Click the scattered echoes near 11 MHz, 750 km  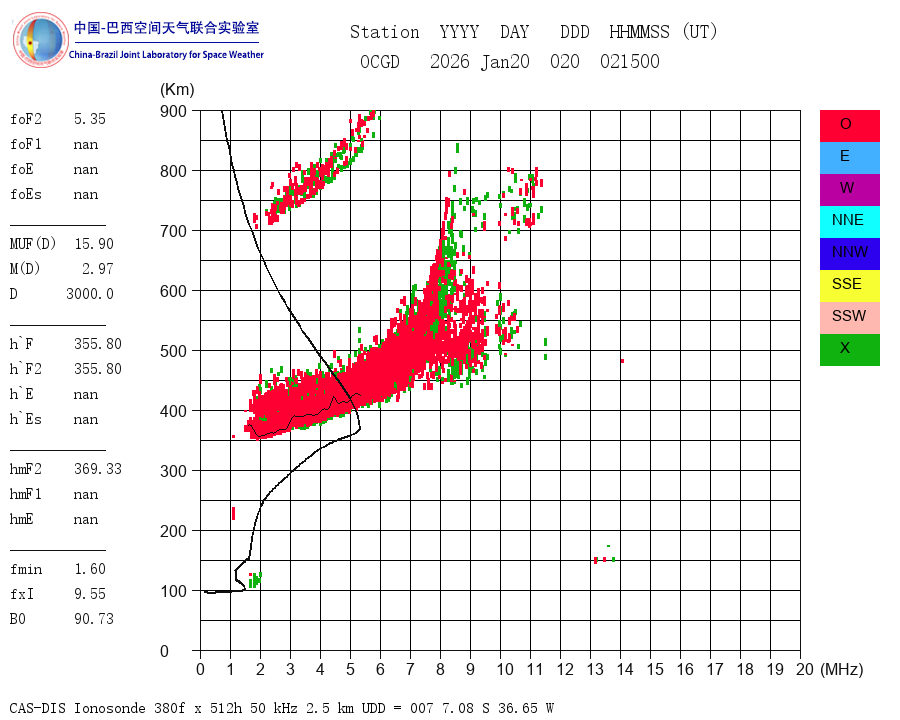tap(521, 204)
